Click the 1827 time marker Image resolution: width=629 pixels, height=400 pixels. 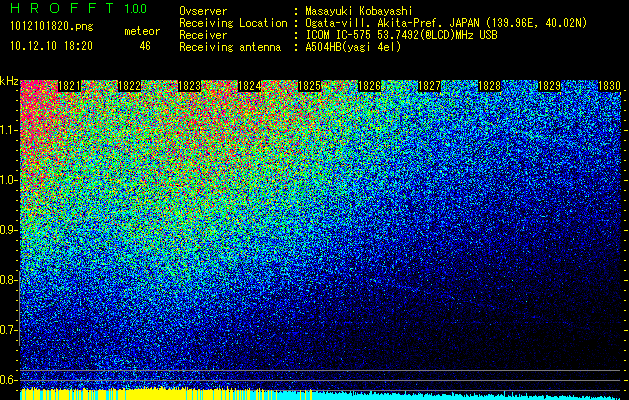(429, 86)
